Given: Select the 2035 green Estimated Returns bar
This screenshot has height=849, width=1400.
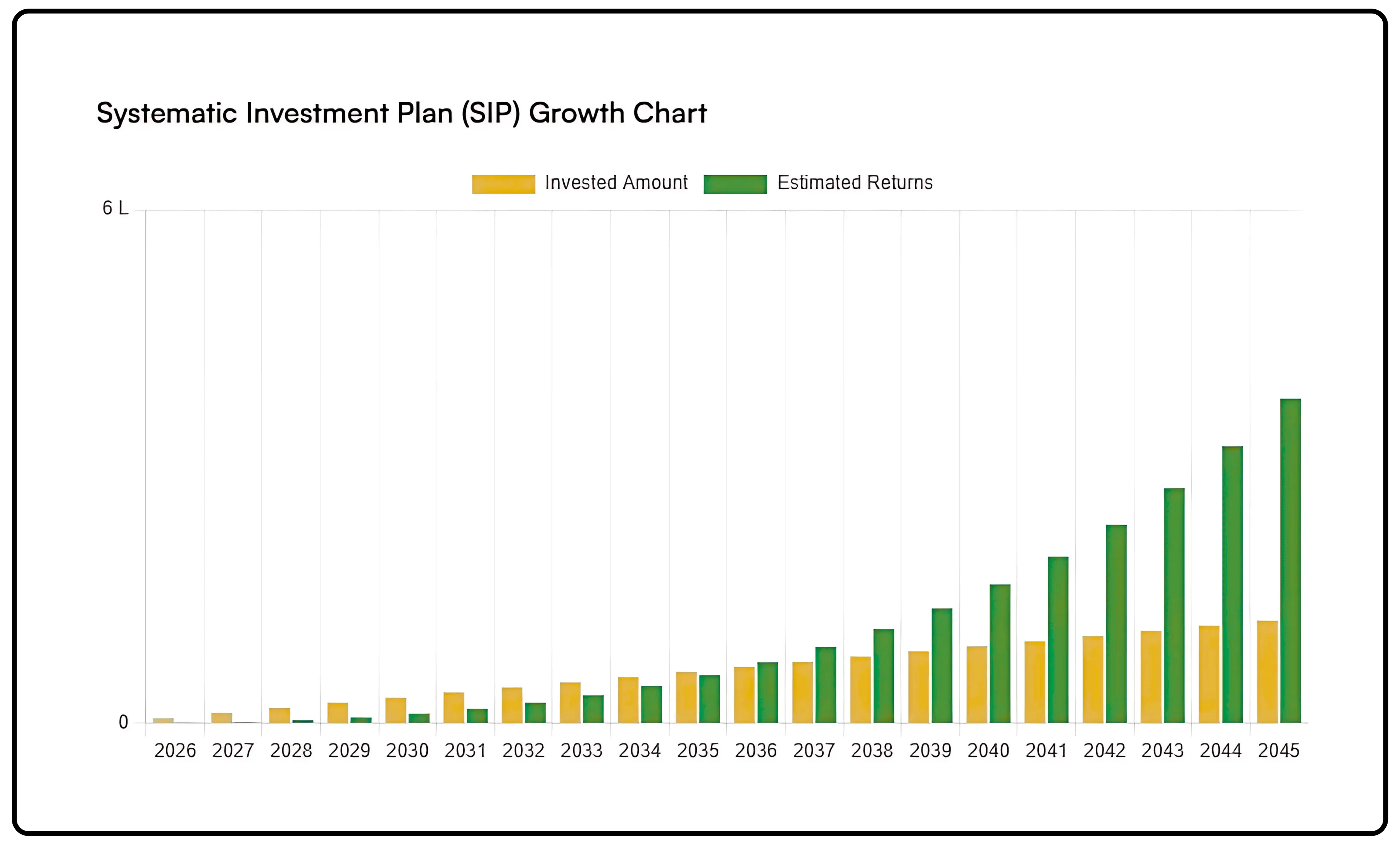Looking at the screenshot, I should coord(710,699).
